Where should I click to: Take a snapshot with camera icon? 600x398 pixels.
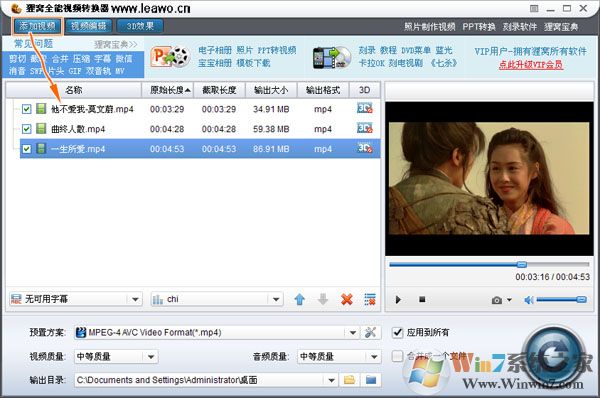pyautogui.click(x=497, y=300)
